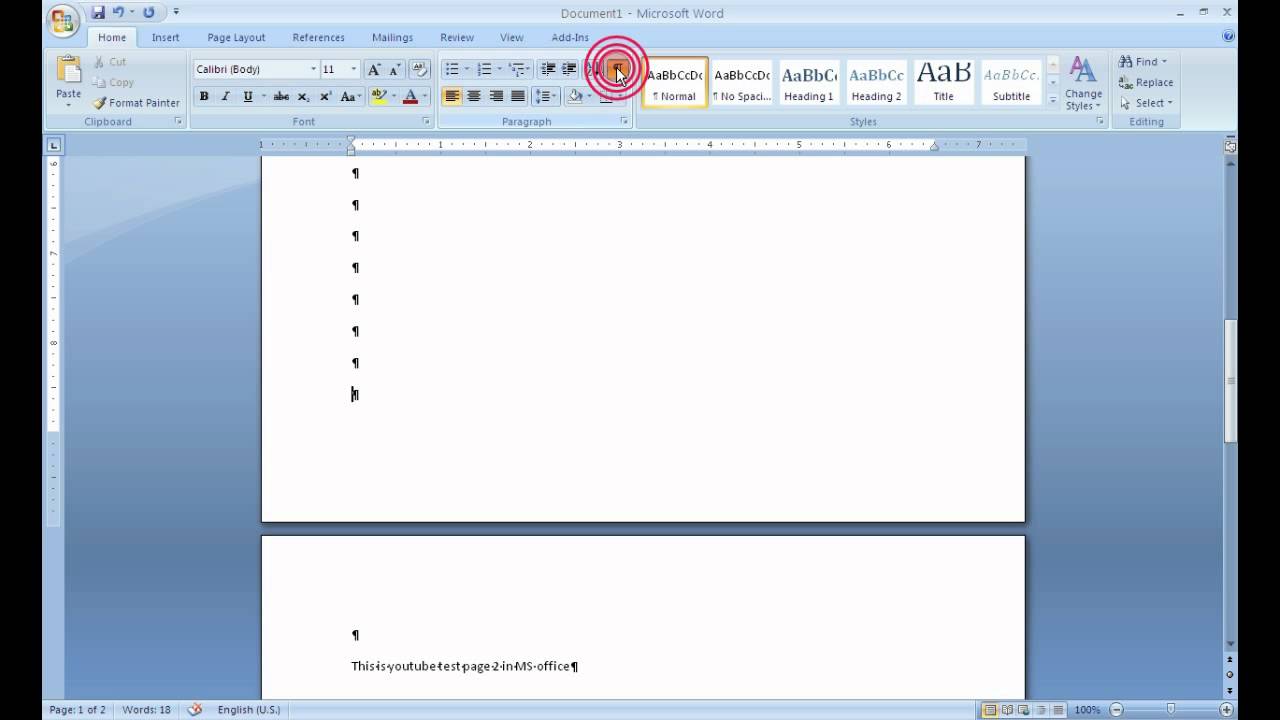1280x720 pixels.
Task: Open the Paragraph dialog launcher
Action: 624,121
